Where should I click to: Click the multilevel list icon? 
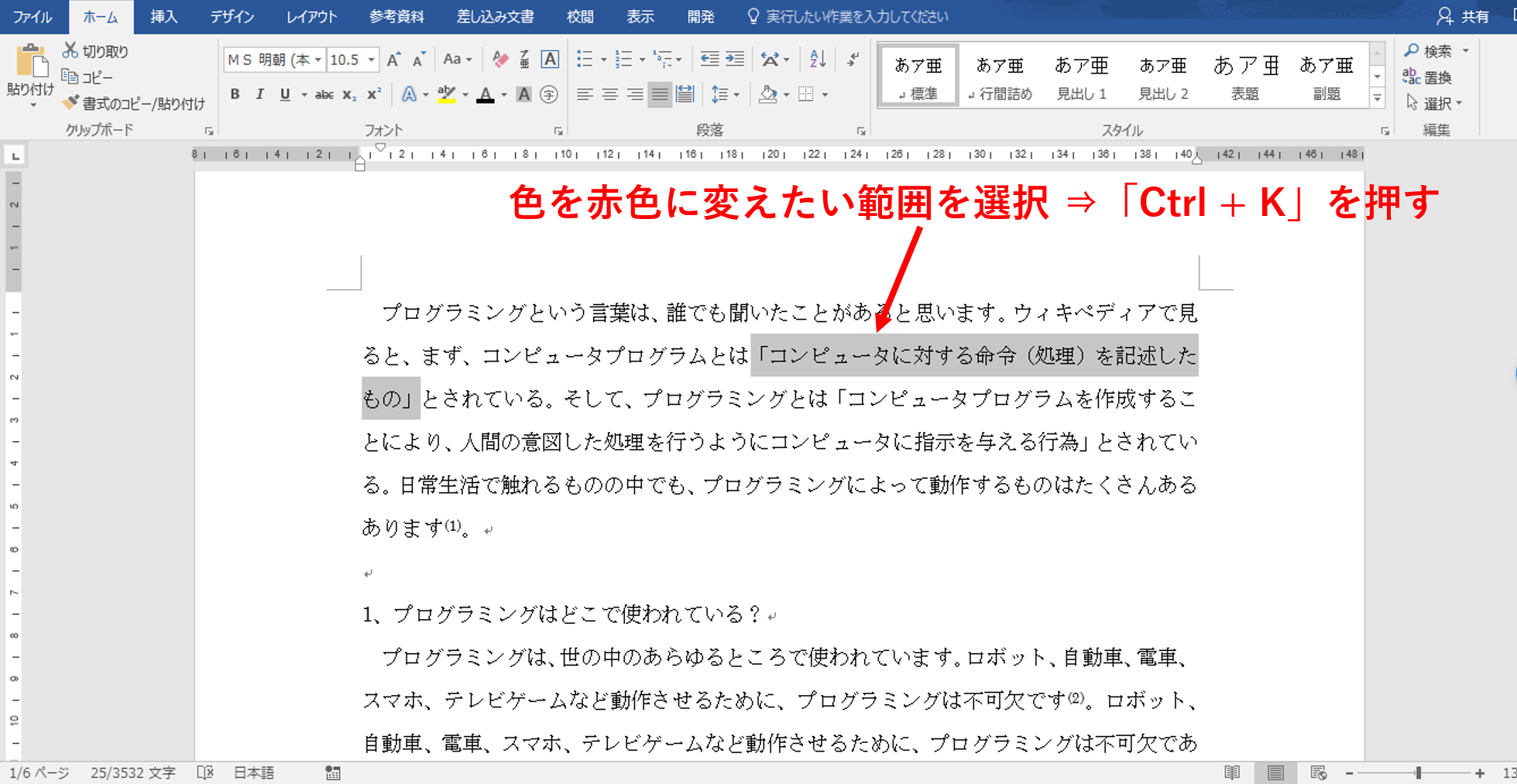click(662, 59)
